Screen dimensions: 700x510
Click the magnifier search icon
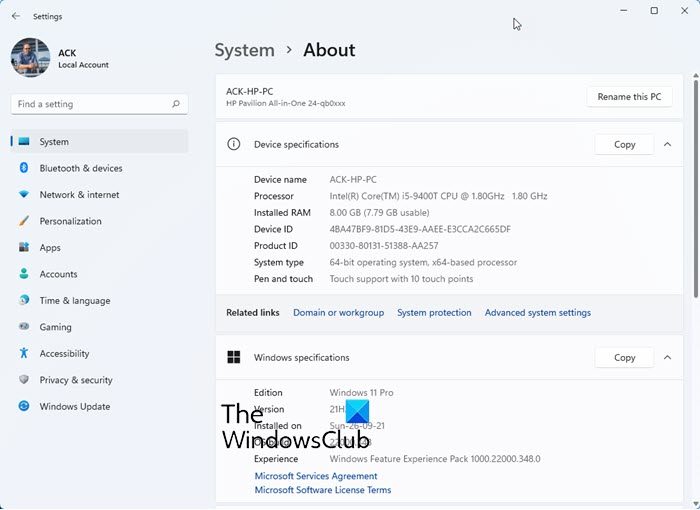click(176, 104)
